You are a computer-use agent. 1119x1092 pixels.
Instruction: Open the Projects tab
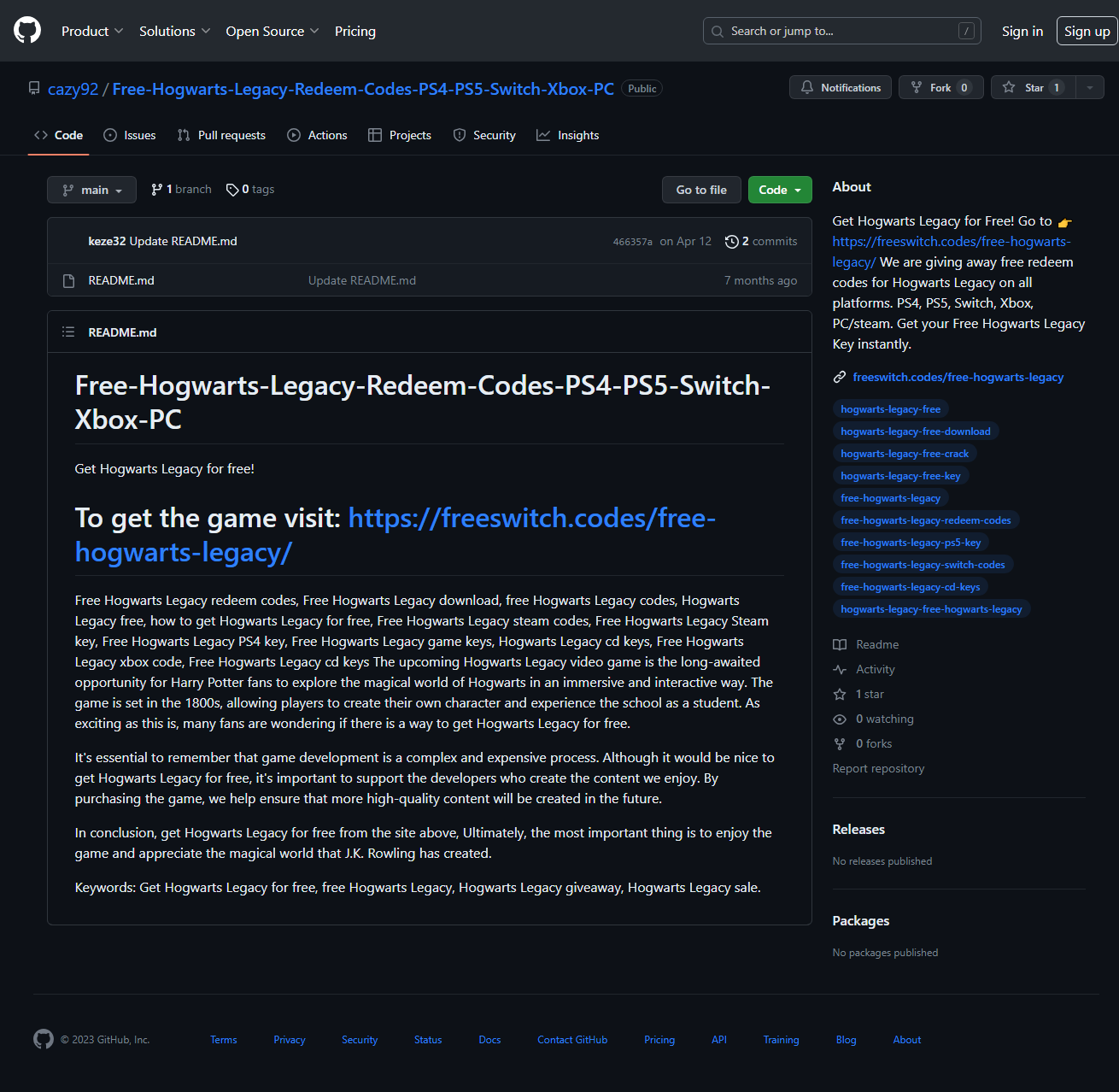point(400,135)
